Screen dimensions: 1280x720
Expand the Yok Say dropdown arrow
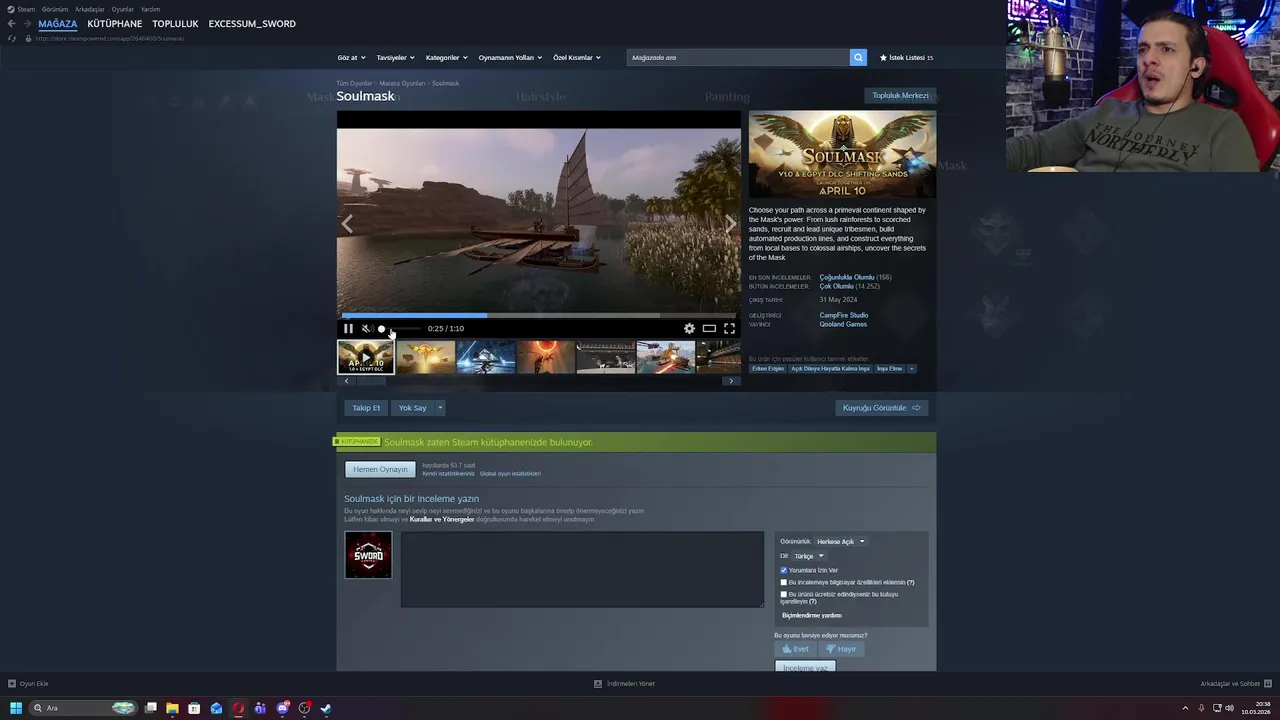[x=440, y=408]
